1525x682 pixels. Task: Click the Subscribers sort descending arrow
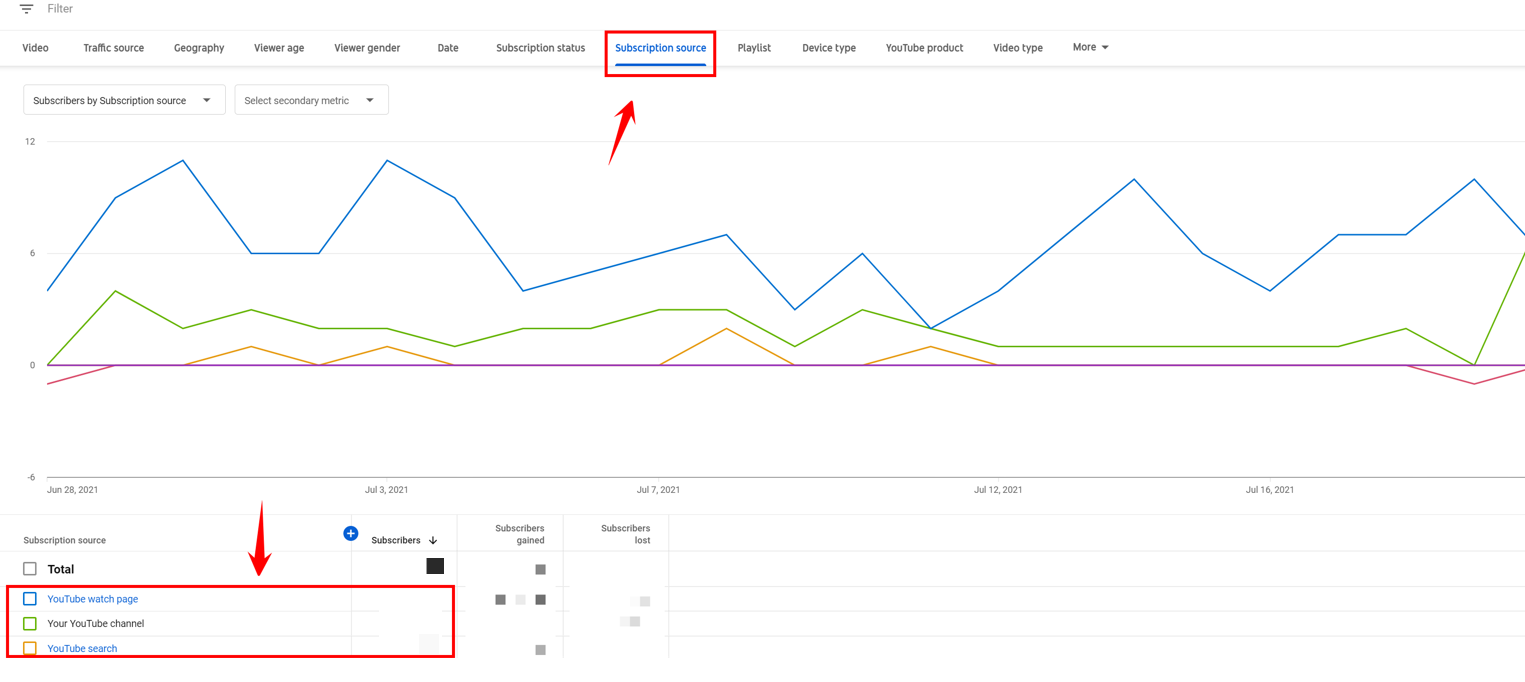(433, 541)
